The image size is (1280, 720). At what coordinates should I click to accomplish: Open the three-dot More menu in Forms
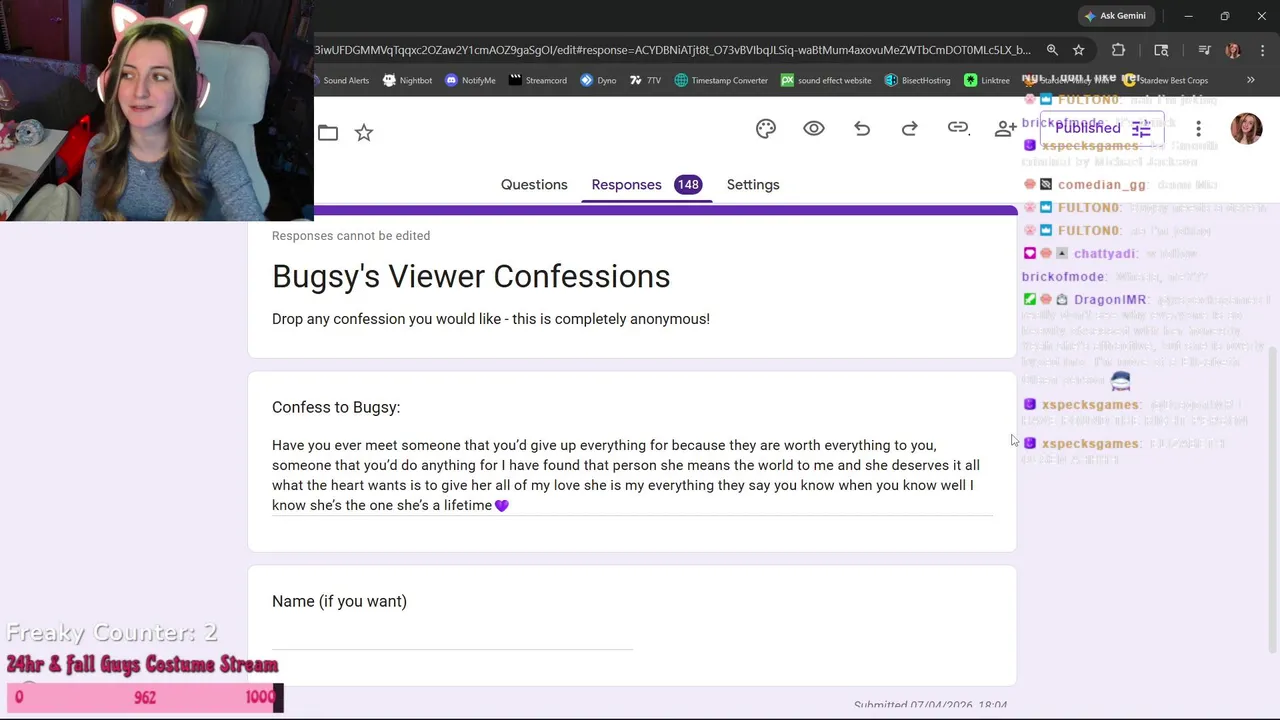coord(1198,129)
